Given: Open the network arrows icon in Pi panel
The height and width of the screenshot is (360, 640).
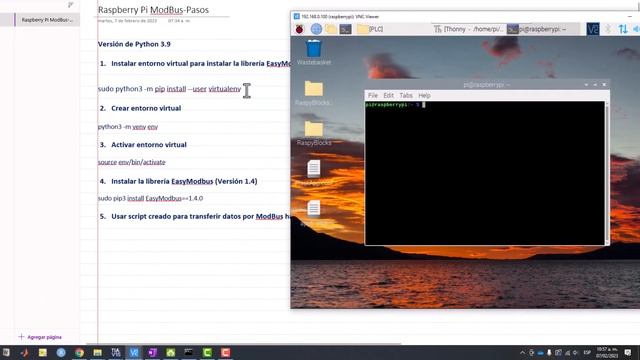Looking at the screenshot, I should coord(623,29).
